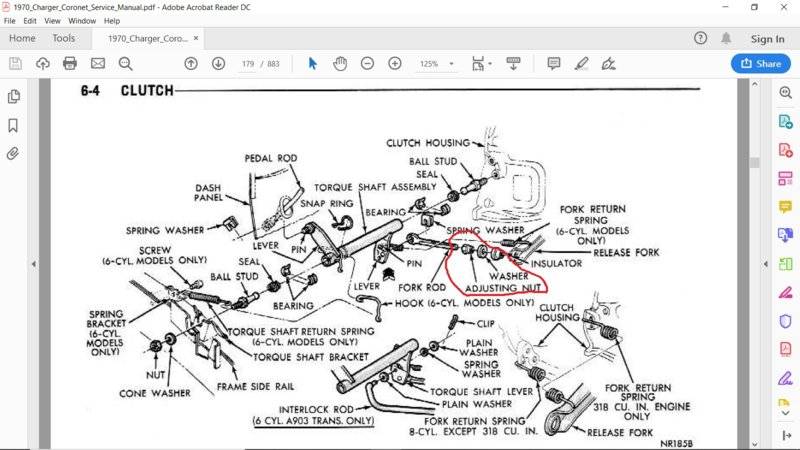Go to next page with down arrow
This screenshot has width=800, height=450.
[x=218, y=63]
